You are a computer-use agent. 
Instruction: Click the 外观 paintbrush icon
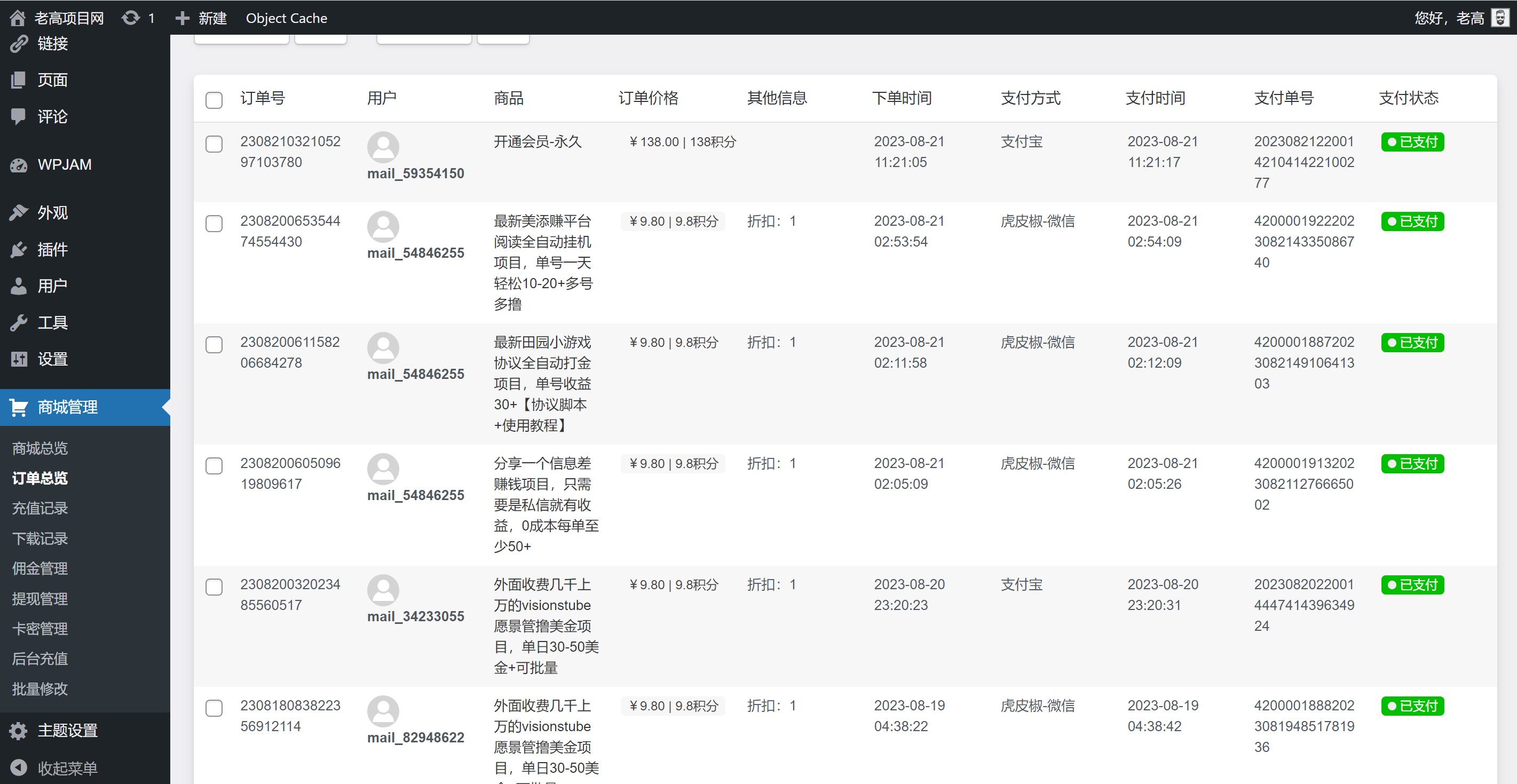(x=19, y=212)
